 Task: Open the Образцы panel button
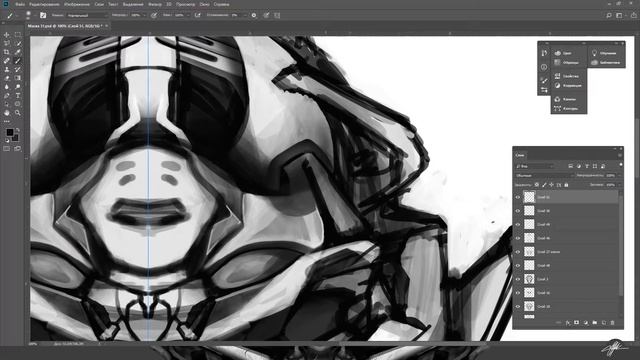coord(567,62)
